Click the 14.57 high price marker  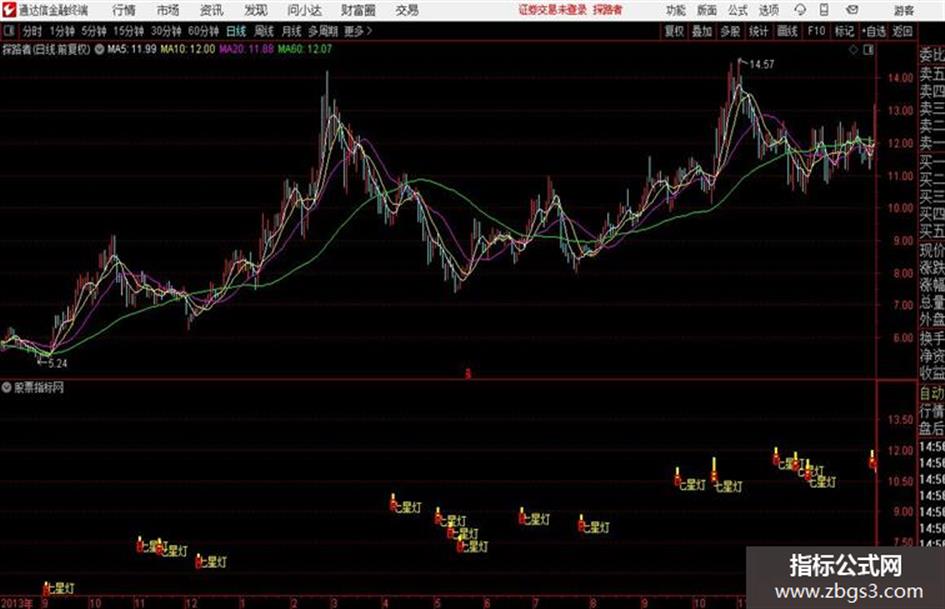pos(762,64)
